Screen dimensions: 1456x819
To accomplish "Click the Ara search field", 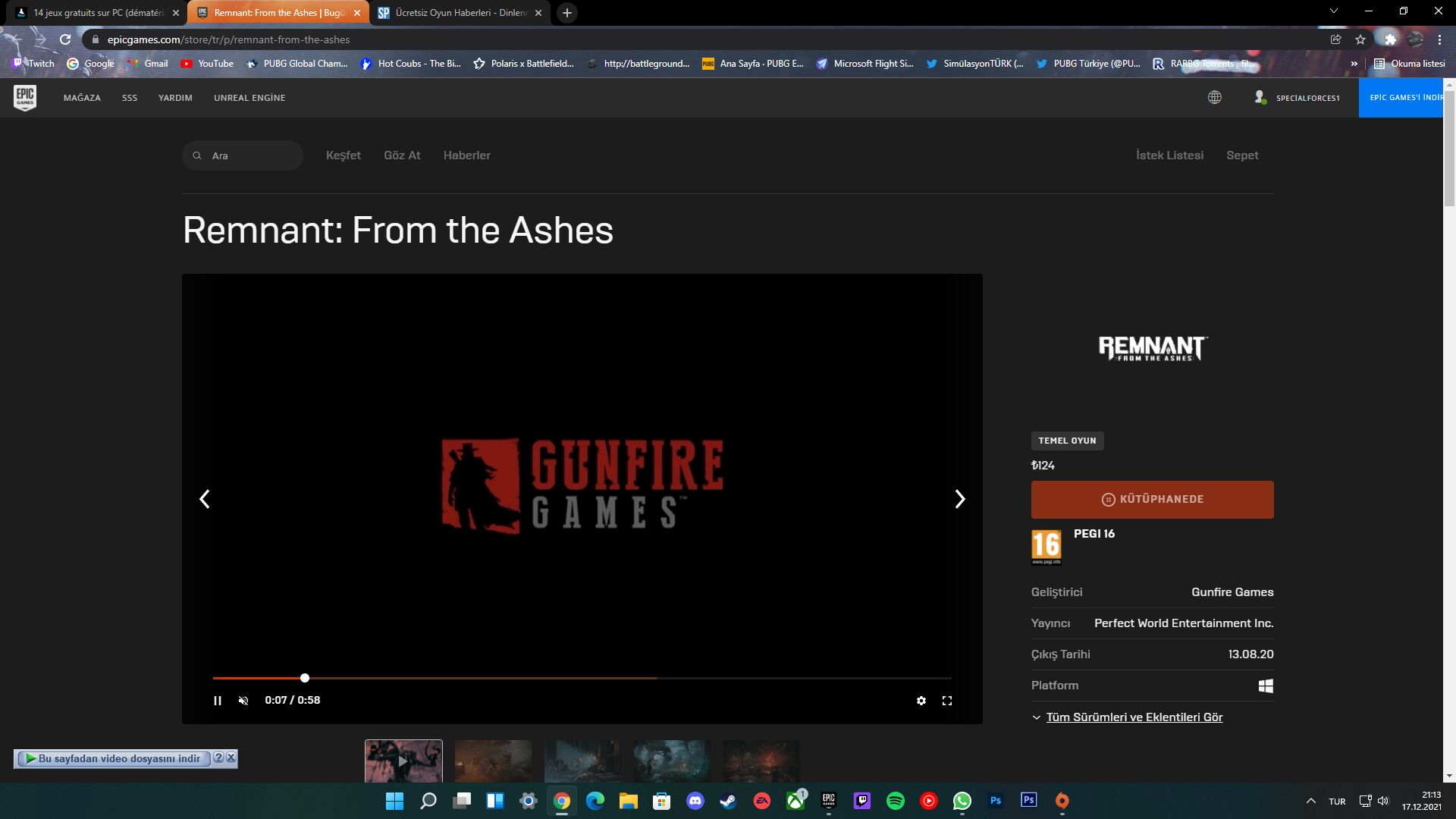I will 243,155.
